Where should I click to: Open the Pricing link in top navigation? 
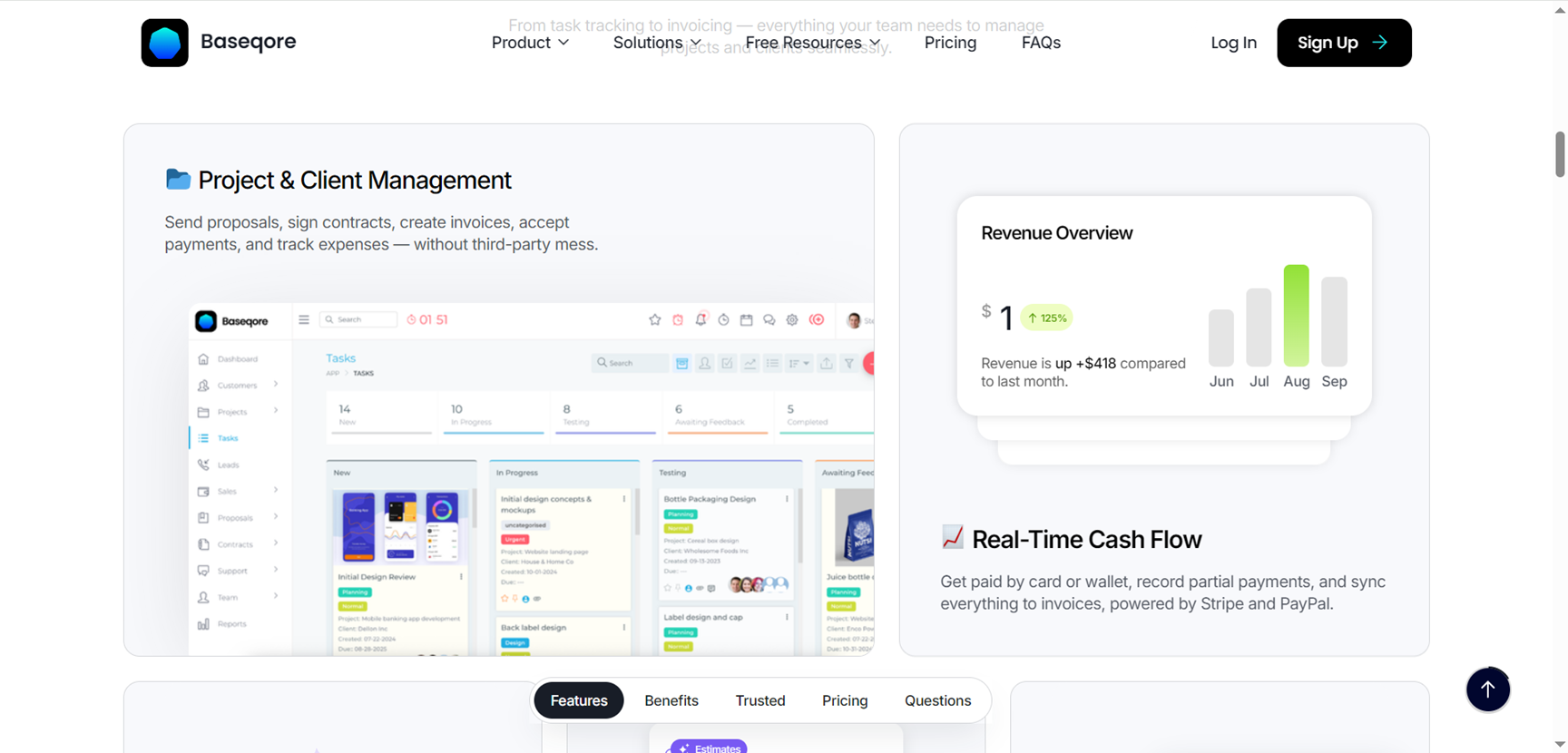950,43
